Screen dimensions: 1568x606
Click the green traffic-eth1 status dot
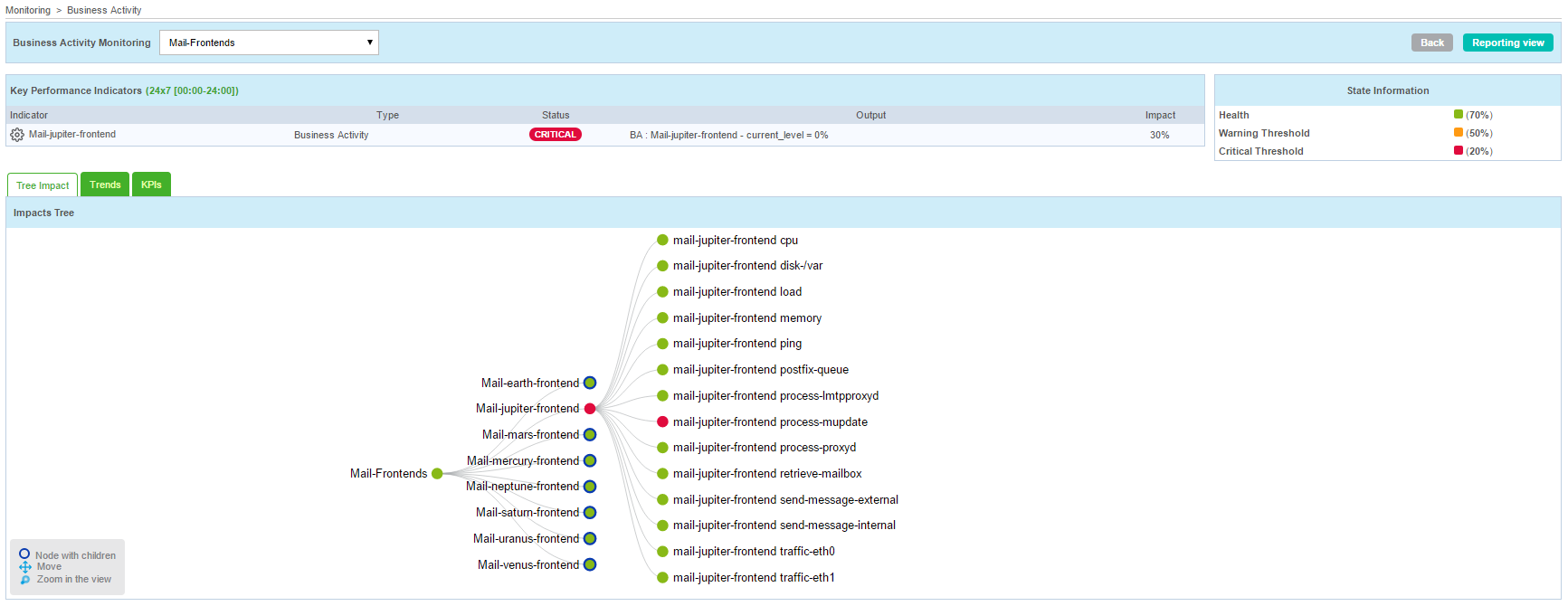662,578
